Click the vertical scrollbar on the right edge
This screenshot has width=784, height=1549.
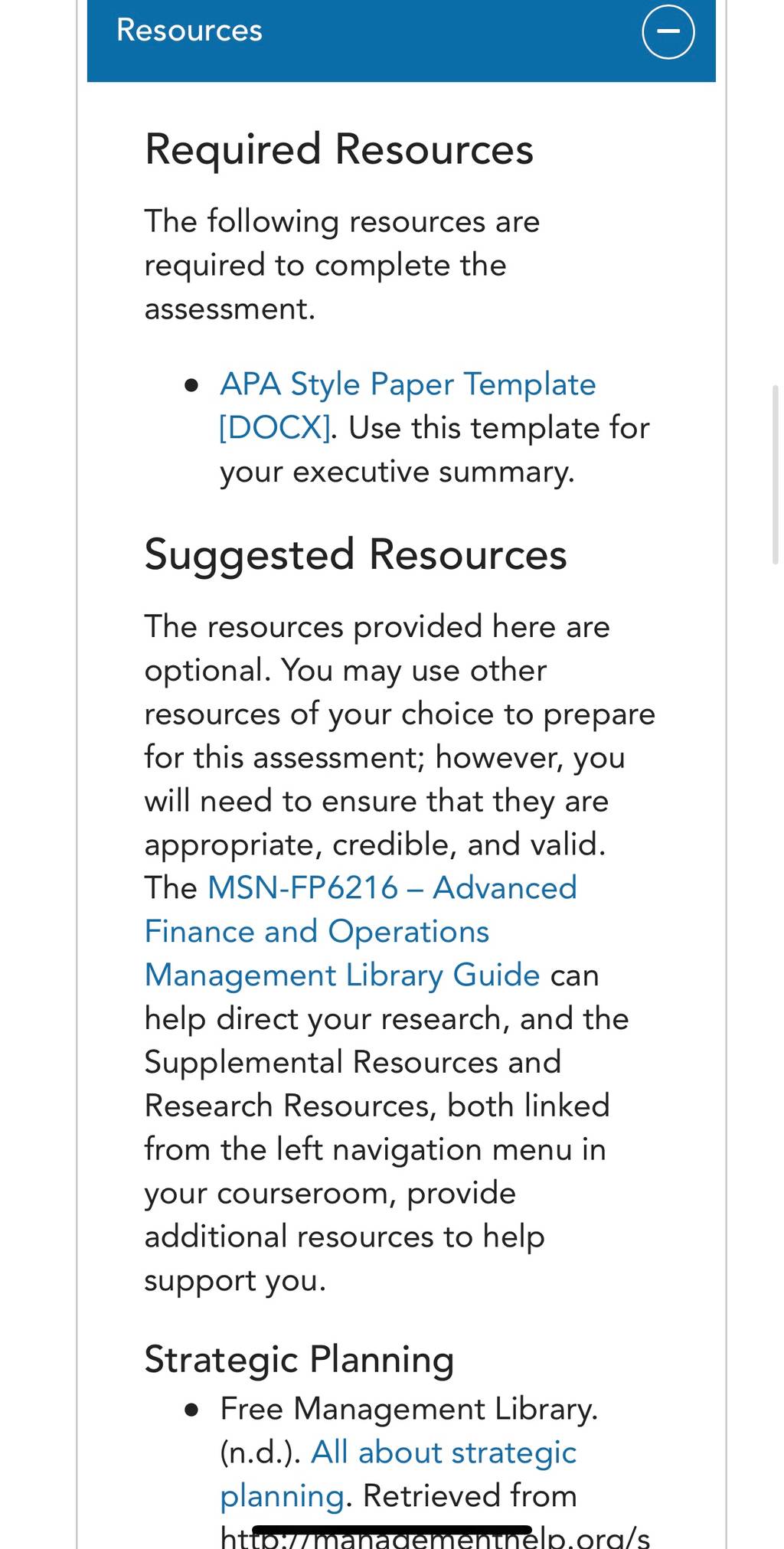pos(775,475)
